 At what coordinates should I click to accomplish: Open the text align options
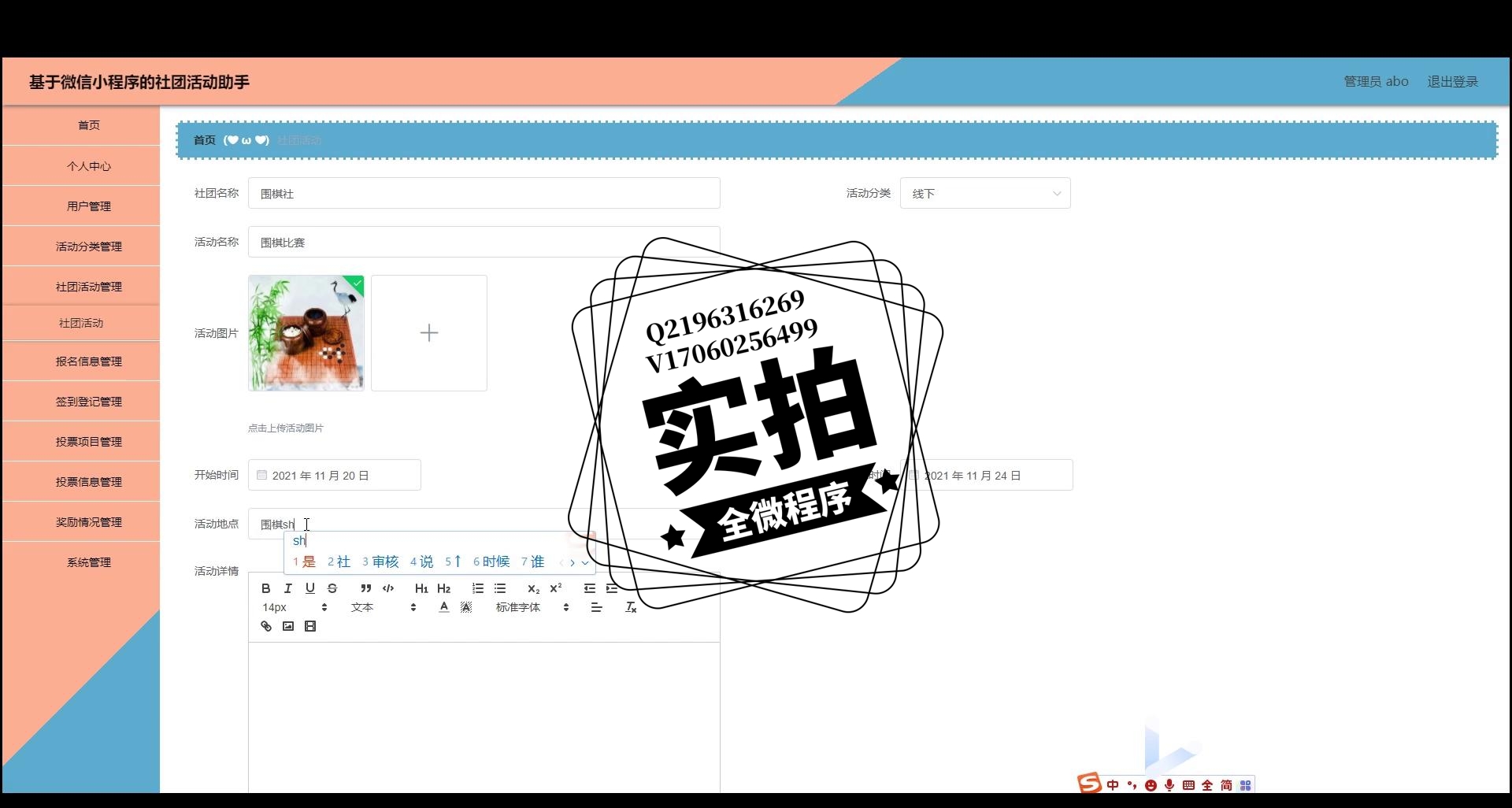[597, 607]
